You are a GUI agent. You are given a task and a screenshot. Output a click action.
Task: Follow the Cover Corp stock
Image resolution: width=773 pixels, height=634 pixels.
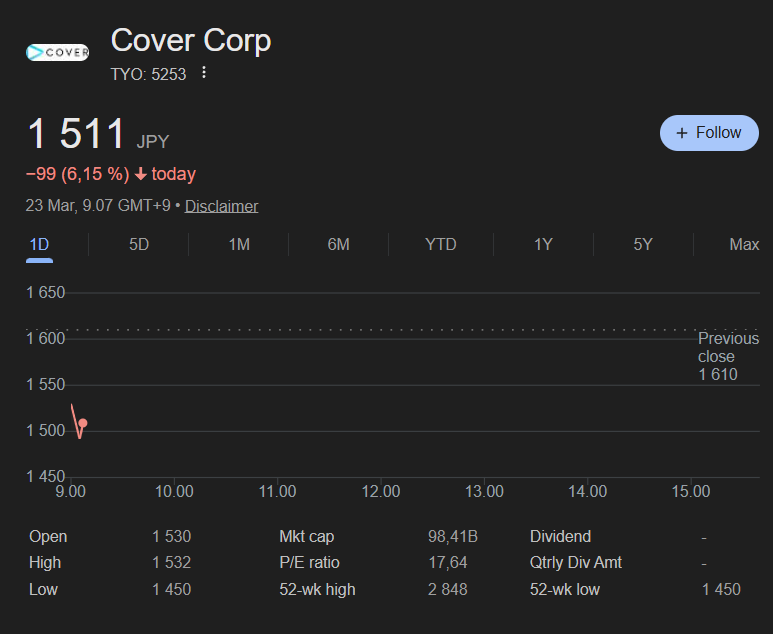point(709,133)
